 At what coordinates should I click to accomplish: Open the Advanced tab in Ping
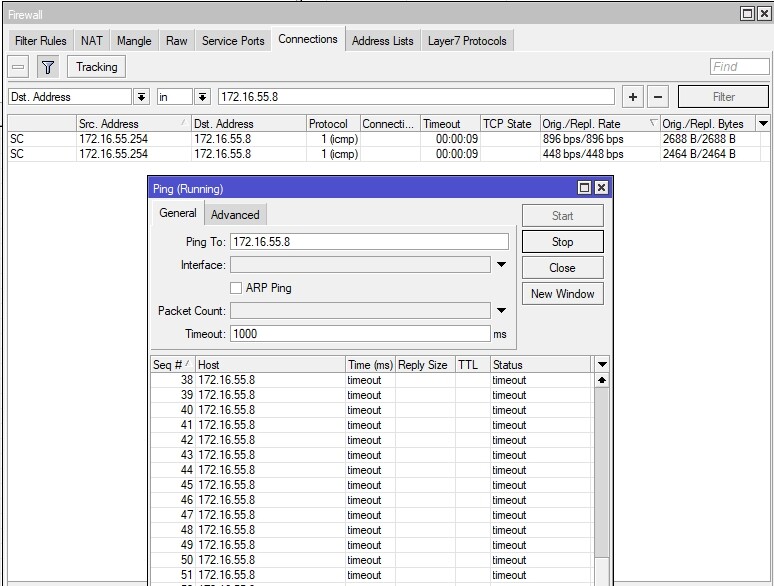235,215
